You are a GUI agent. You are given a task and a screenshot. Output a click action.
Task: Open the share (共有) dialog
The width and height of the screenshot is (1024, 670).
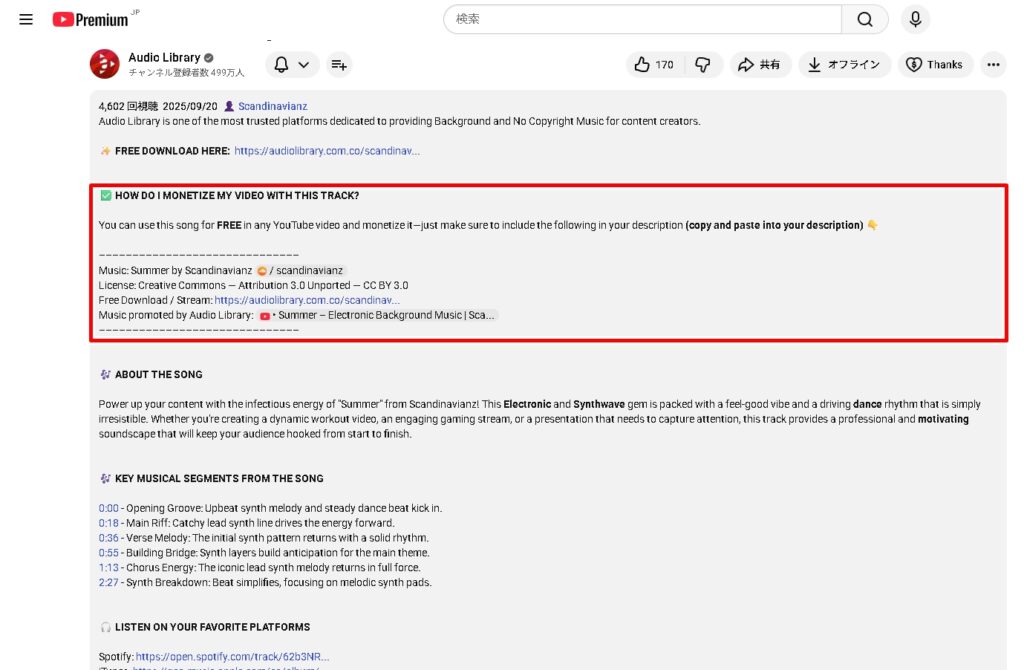pyautogui.click(x=760, y=65)
